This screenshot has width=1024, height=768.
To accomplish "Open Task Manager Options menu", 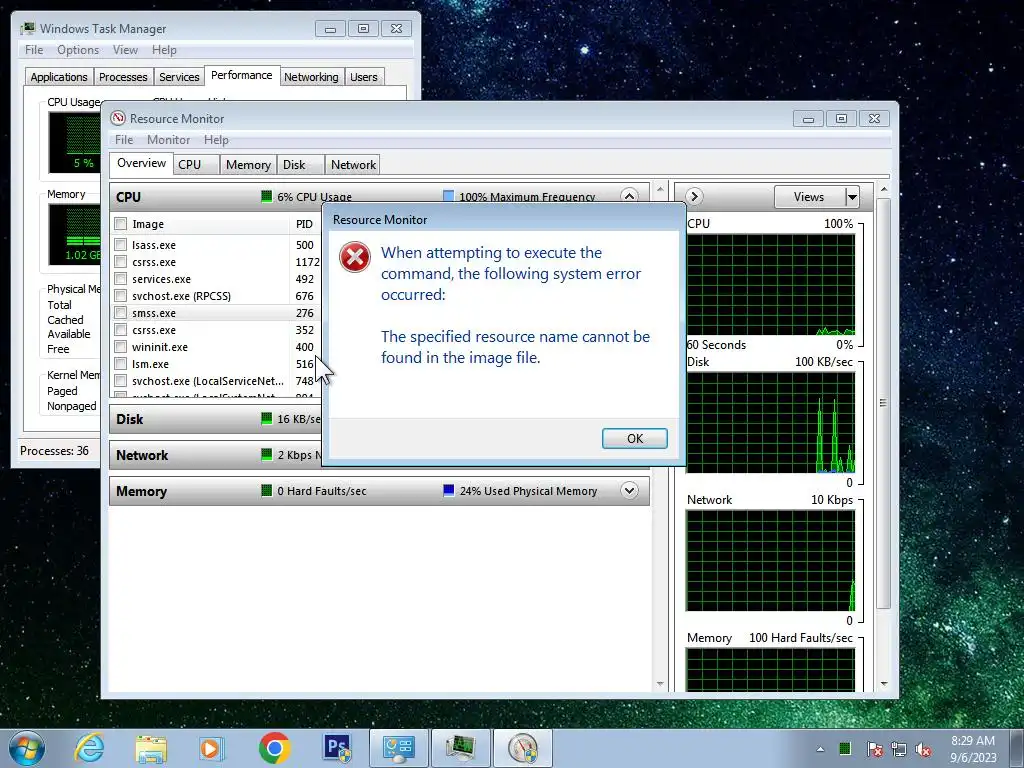I will coord(78,50).
